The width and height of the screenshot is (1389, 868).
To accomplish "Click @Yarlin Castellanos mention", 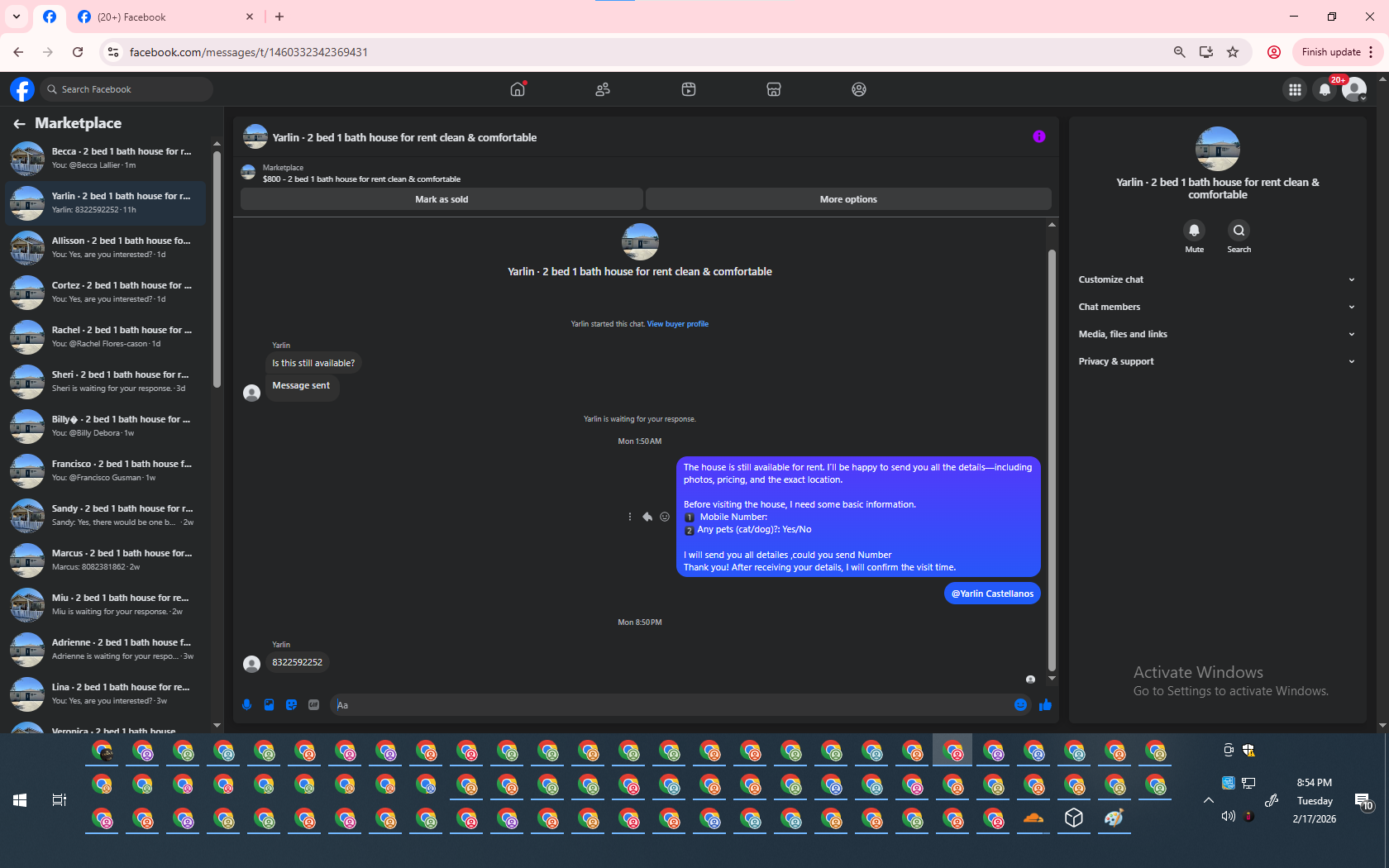I will tap(992, 594).
